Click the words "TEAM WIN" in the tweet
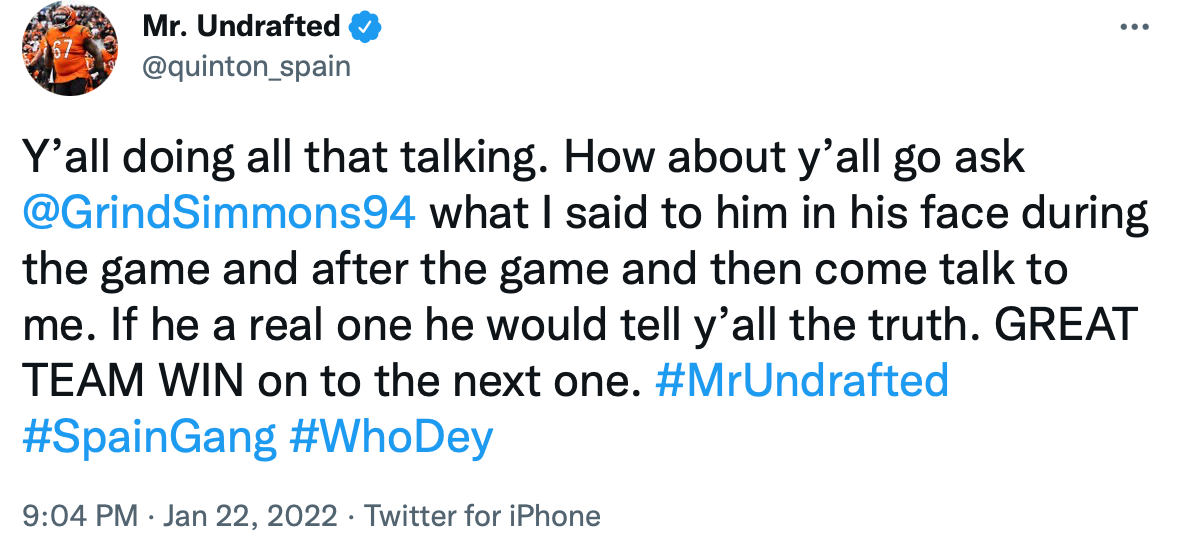The width and height of the screenshot is (1184, 548). coord(133,381)
